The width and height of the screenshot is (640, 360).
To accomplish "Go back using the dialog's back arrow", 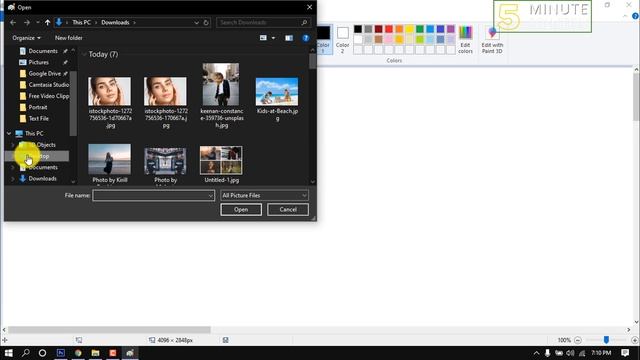I will [13, 22].
